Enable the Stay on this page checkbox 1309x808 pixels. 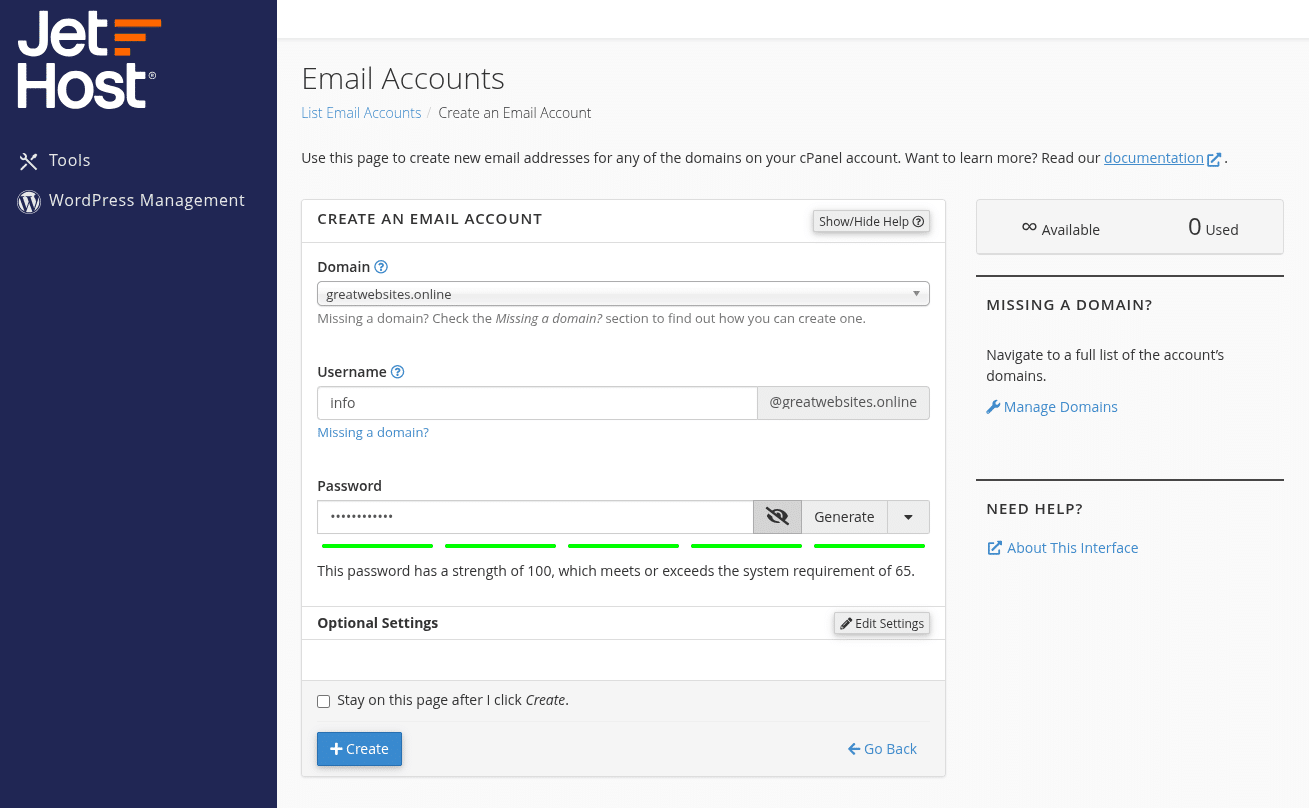pos(323,701)
